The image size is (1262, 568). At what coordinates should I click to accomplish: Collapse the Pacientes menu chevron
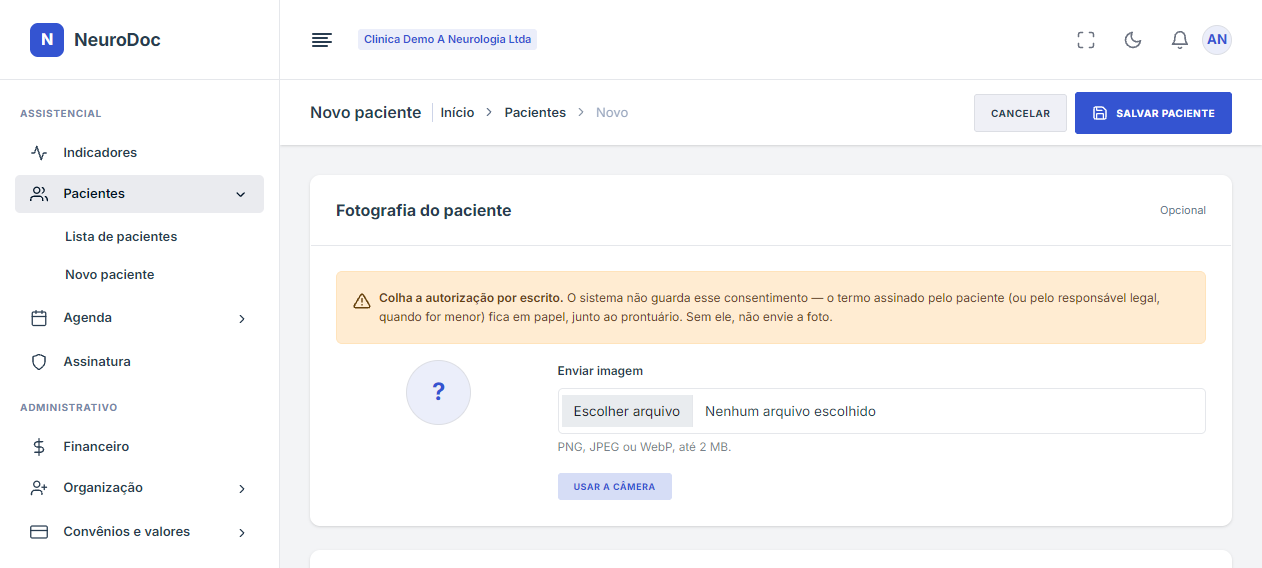point(240,195)
